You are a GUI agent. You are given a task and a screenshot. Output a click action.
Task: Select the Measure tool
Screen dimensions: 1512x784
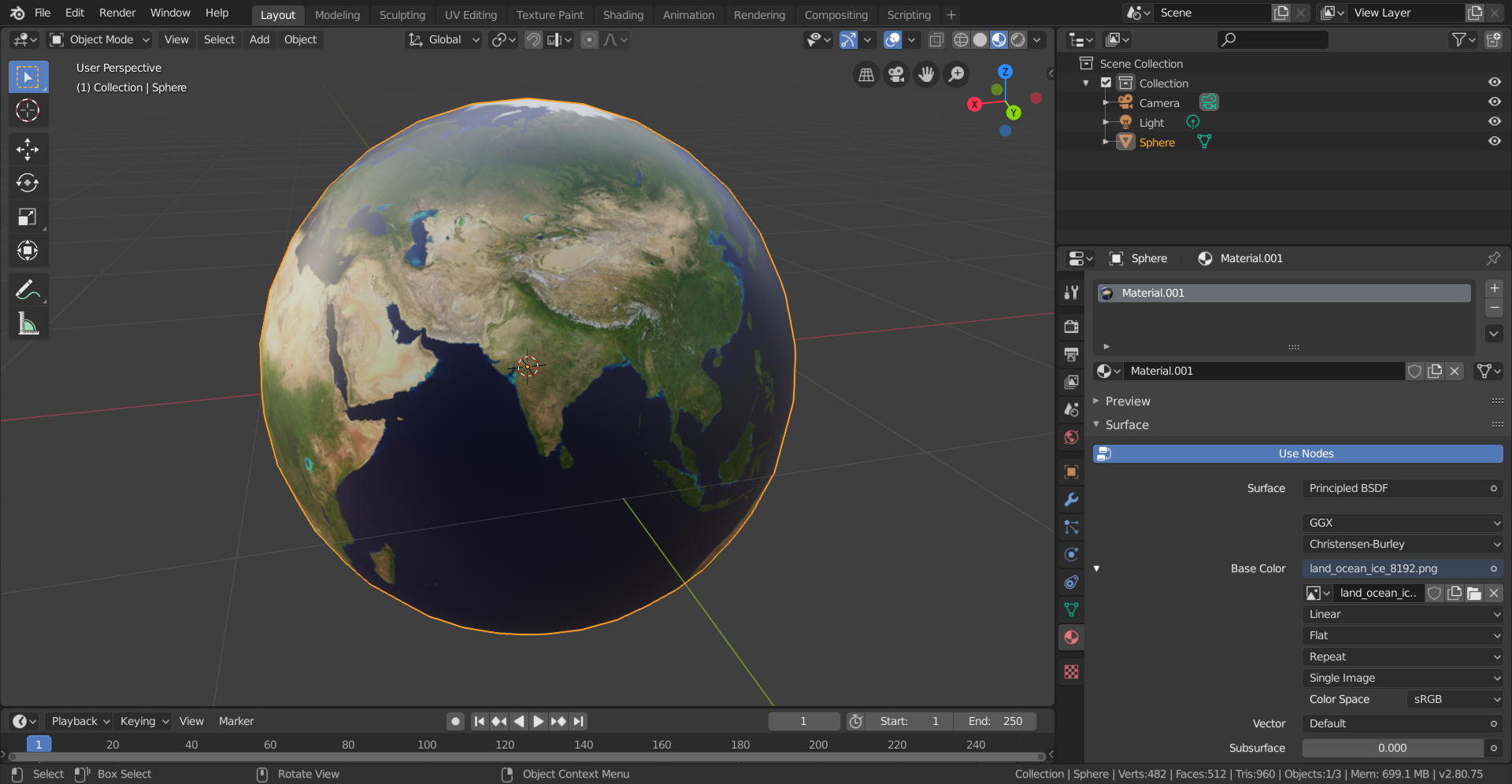point(28,324)
